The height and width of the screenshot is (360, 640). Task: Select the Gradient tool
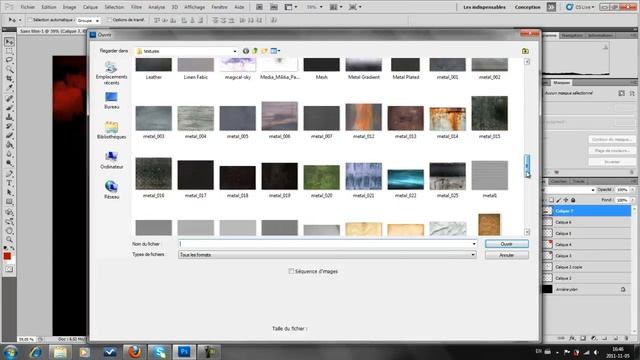[x=9, y=145]
